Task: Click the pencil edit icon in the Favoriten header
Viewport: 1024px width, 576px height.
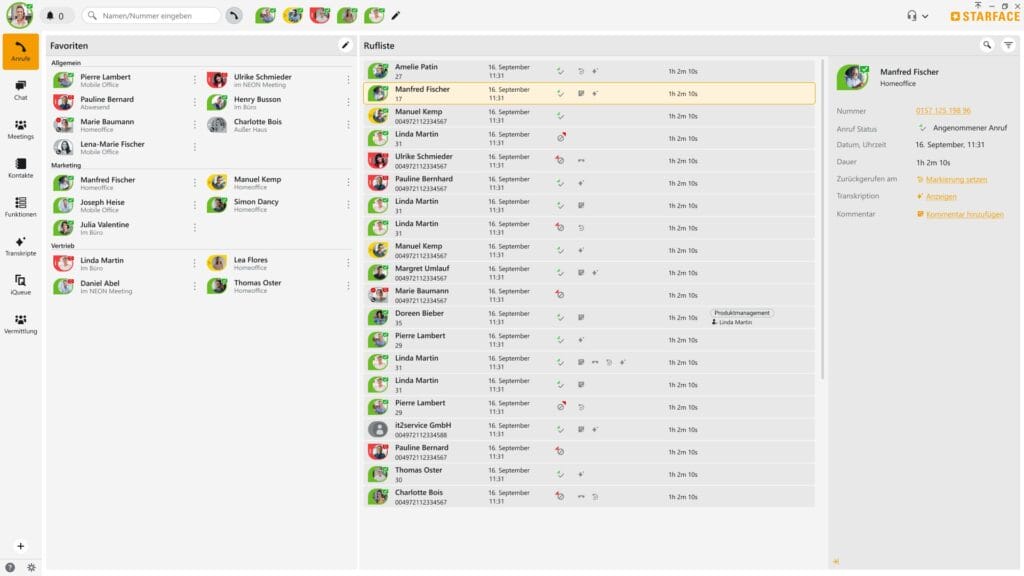Action: [x=345, y=45]
